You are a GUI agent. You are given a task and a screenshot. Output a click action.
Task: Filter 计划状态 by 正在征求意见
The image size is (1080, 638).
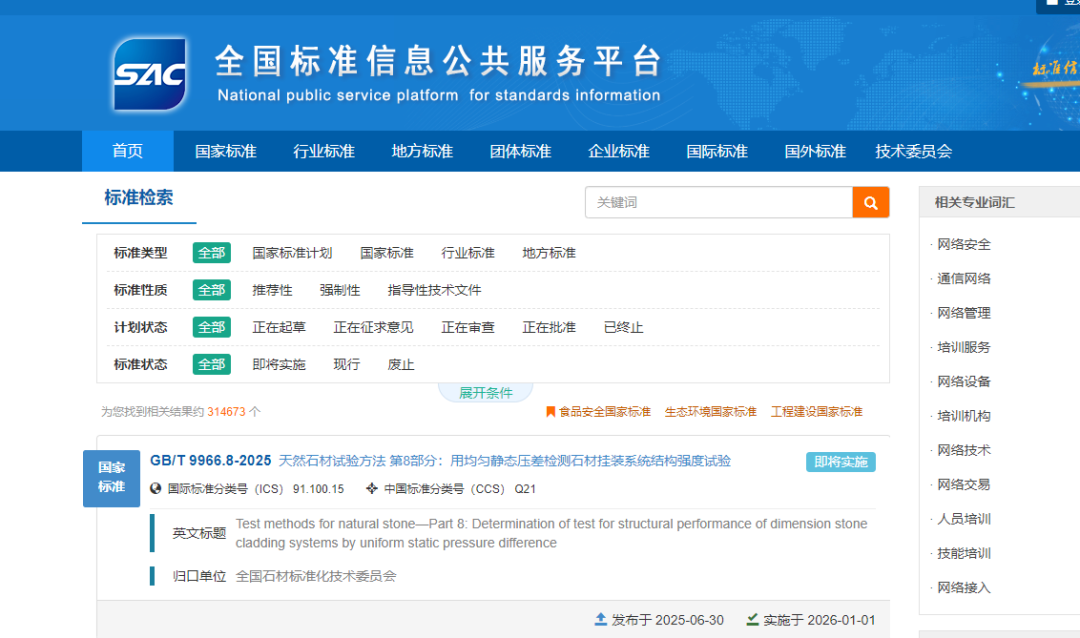373,327
